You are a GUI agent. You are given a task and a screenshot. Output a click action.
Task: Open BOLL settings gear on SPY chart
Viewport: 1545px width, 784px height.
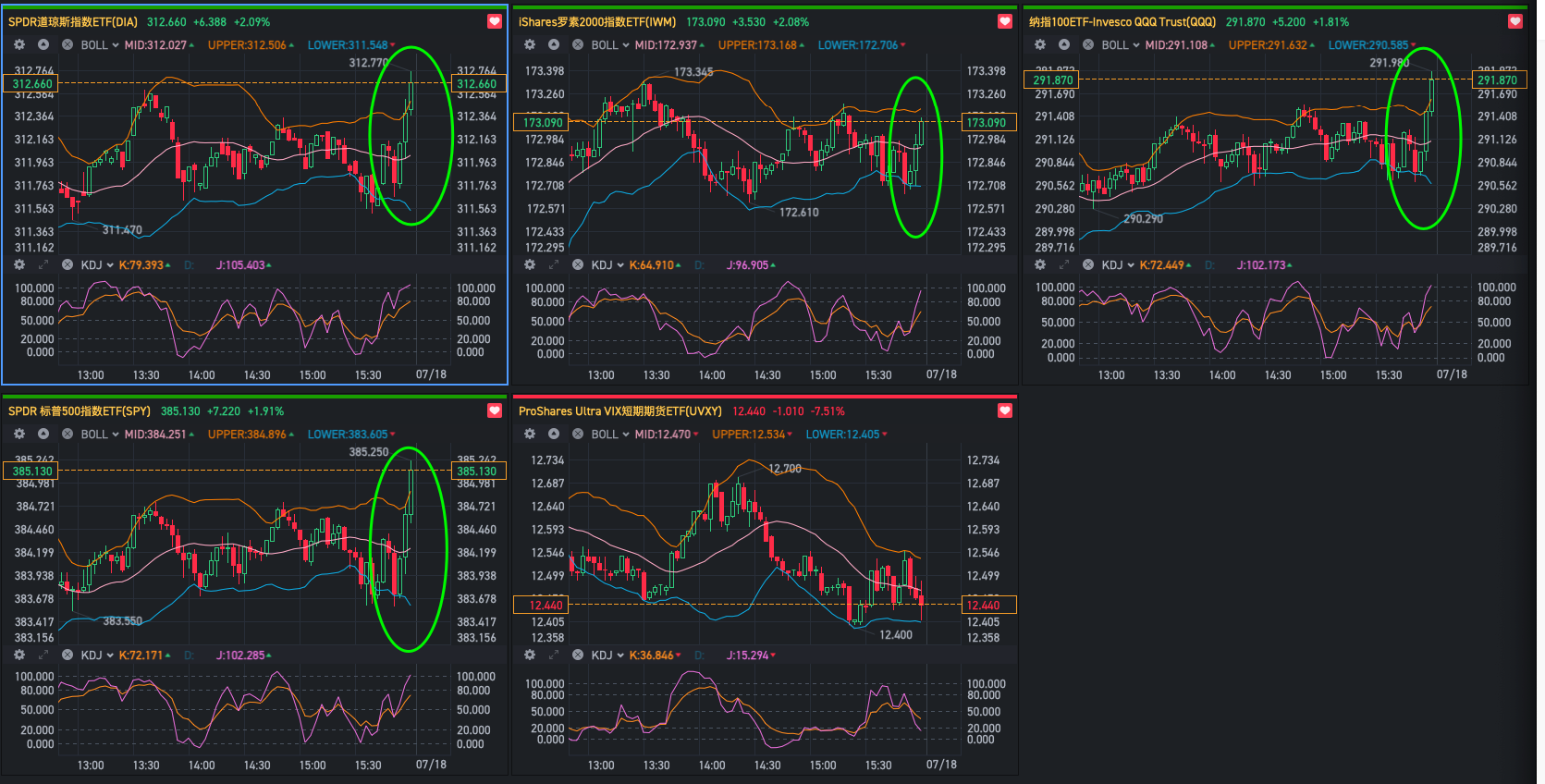(x=19, y=434)
